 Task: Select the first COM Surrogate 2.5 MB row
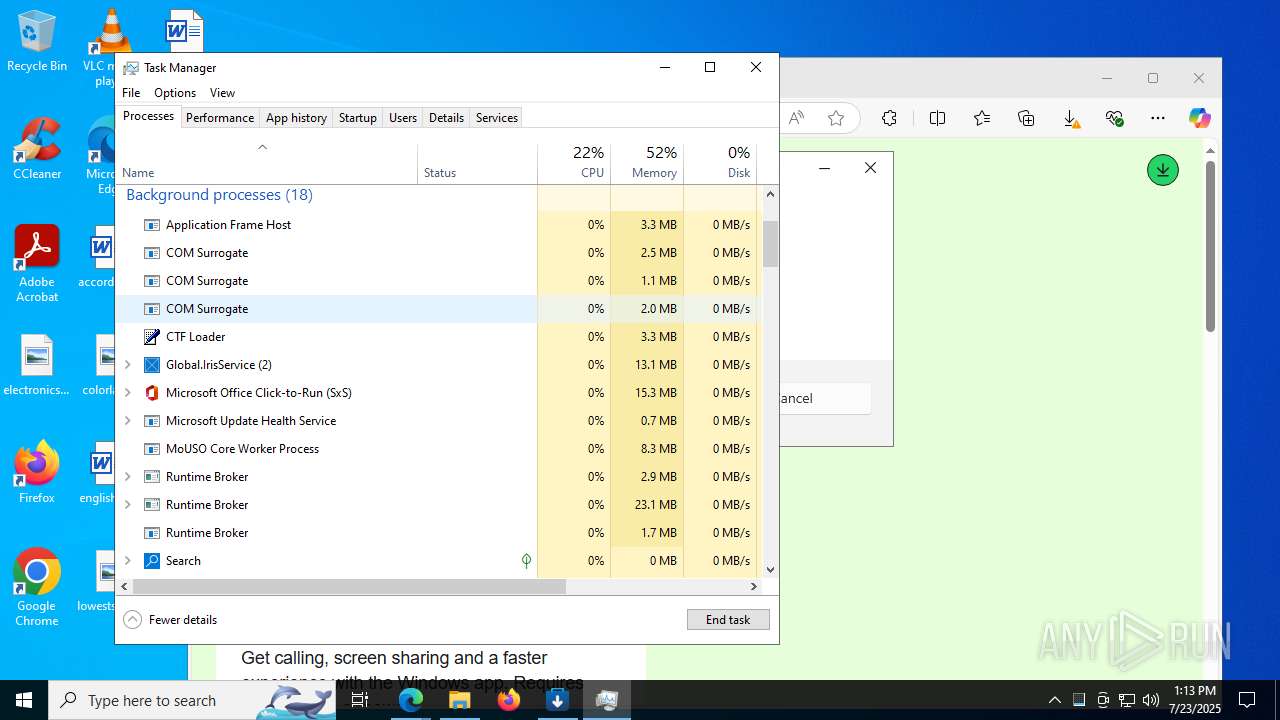click(437, 253)
